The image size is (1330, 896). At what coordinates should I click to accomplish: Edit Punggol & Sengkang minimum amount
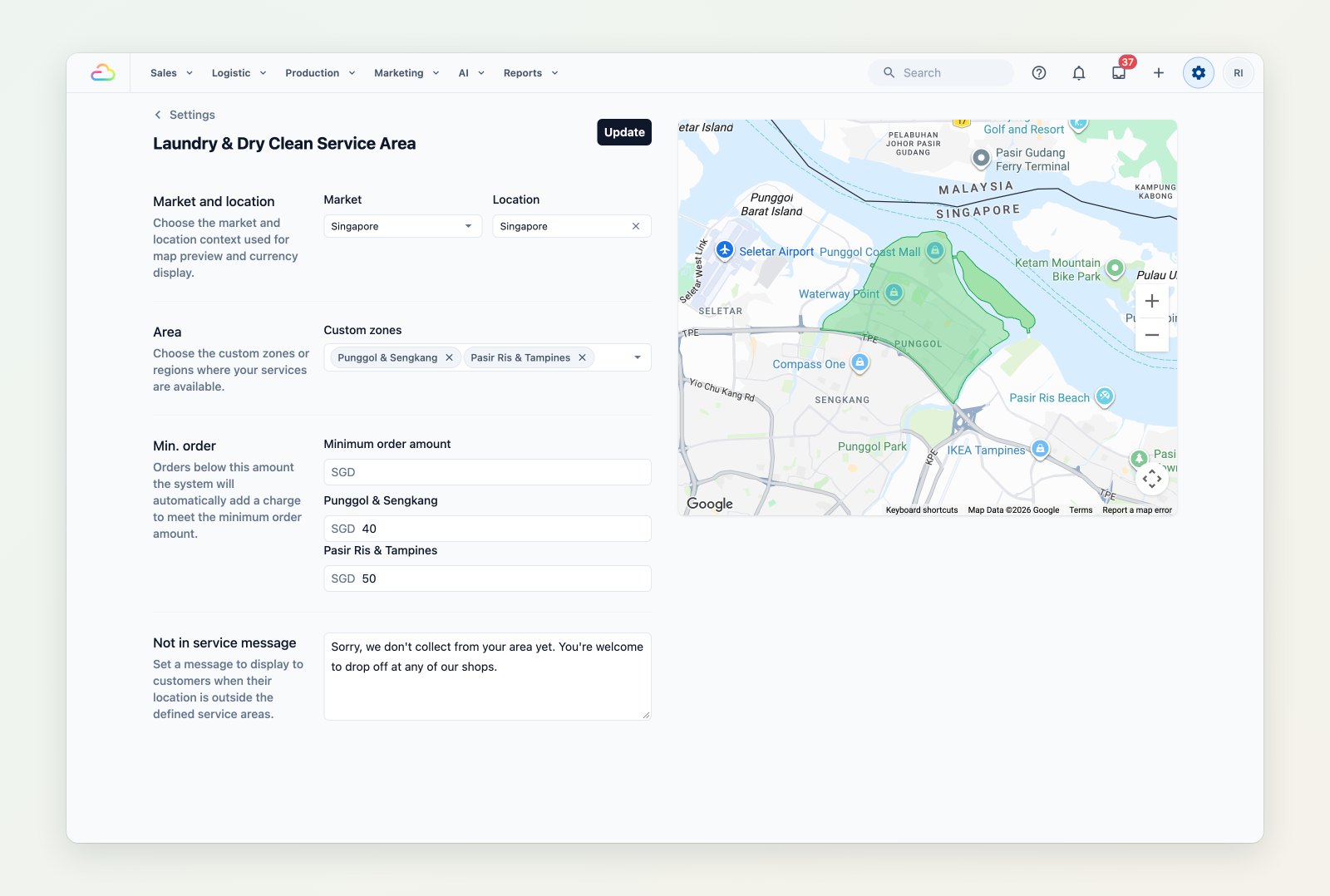[x=487, y=529]
